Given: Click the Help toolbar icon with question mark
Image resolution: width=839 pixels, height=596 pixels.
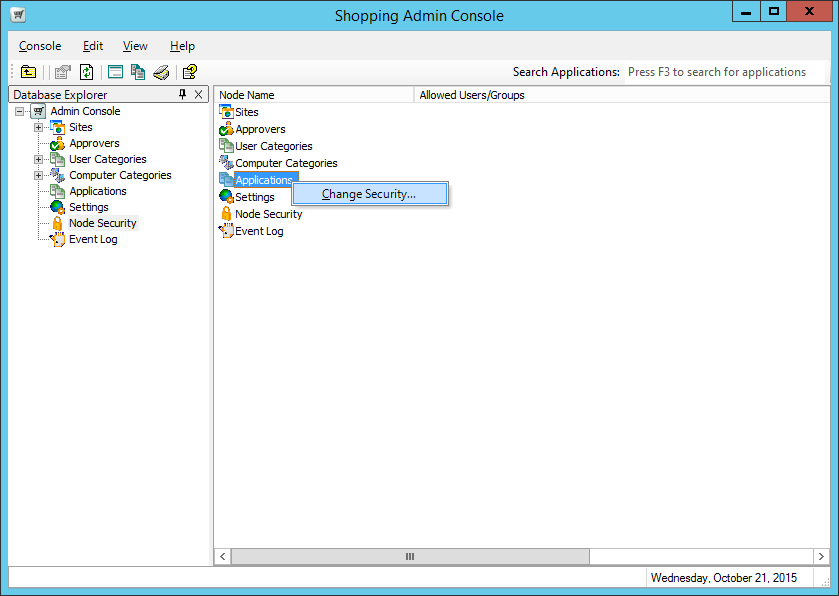Looking at the screenshot, I should [189, 72].
